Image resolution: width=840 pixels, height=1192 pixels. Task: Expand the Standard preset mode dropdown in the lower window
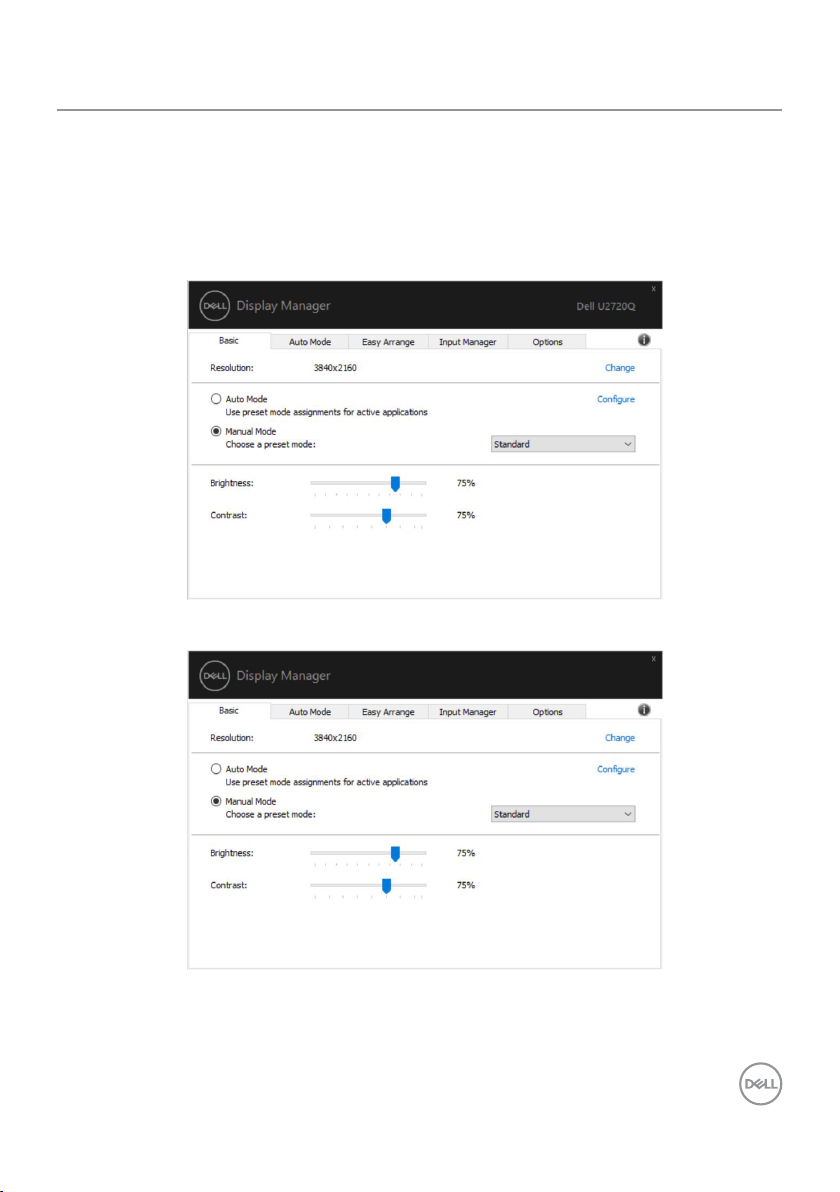click(x=563, y=814)
